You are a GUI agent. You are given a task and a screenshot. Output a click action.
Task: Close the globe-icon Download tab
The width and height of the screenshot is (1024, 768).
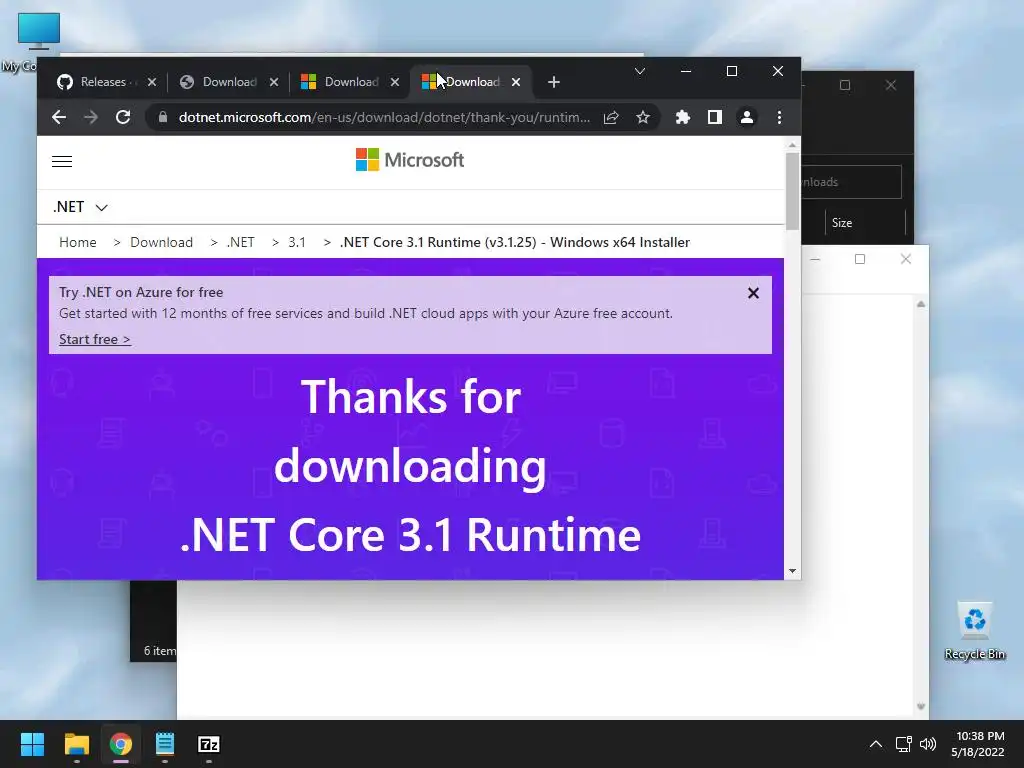[274, 82]
